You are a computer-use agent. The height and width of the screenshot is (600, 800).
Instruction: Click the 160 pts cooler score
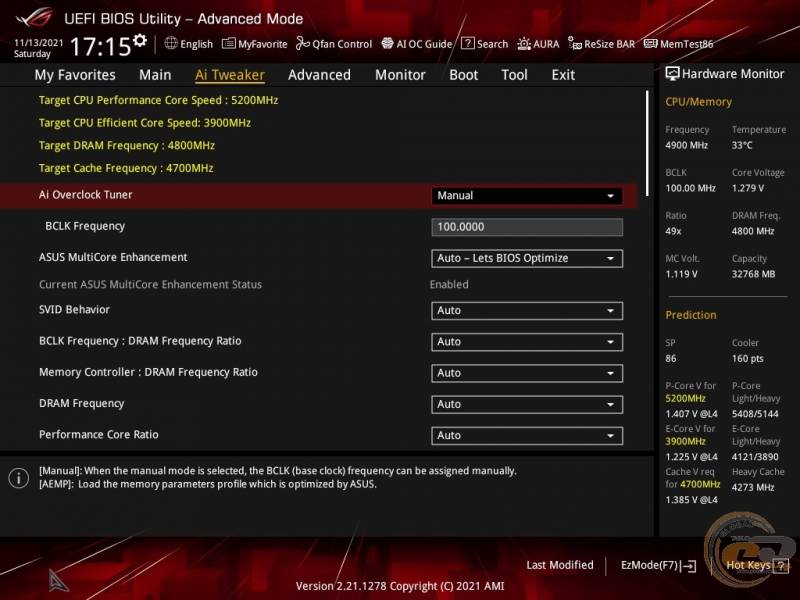pos(747,359)
